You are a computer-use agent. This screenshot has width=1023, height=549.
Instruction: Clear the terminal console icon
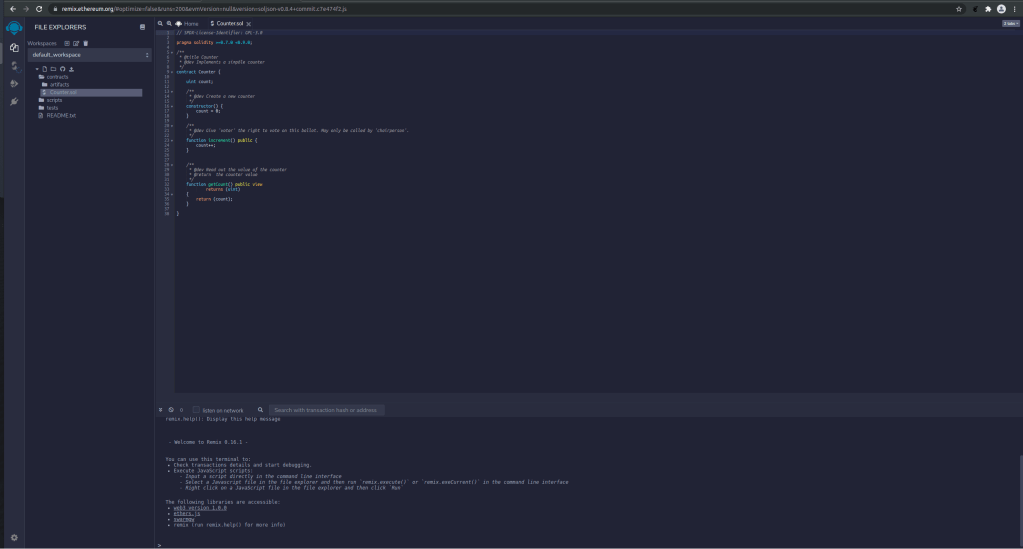(171, 410)
